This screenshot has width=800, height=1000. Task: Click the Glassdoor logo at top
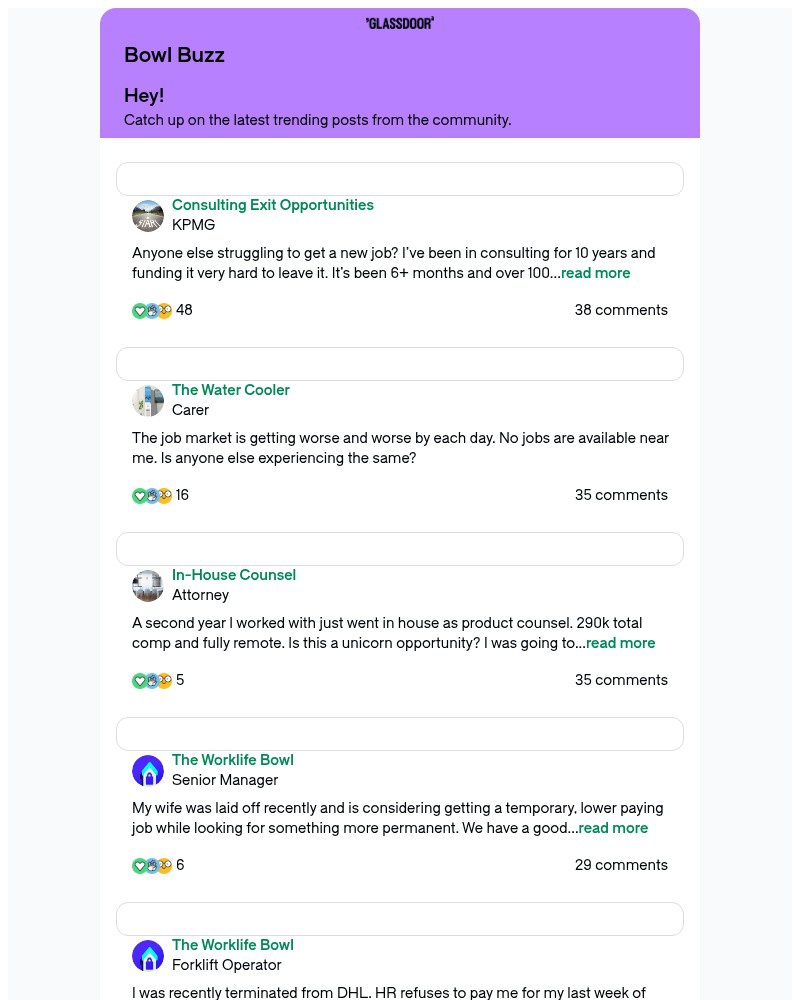click(x=399, y=24)
